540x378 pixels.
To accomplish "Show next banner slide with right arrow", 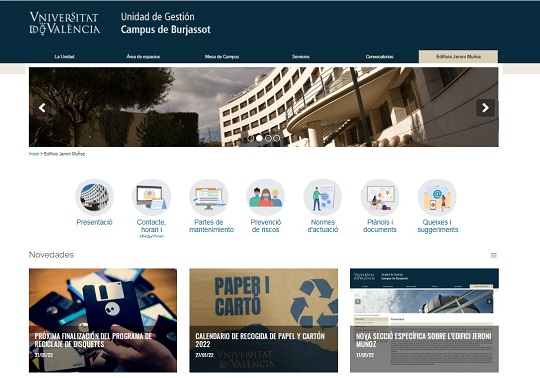I will pos(485,108).
